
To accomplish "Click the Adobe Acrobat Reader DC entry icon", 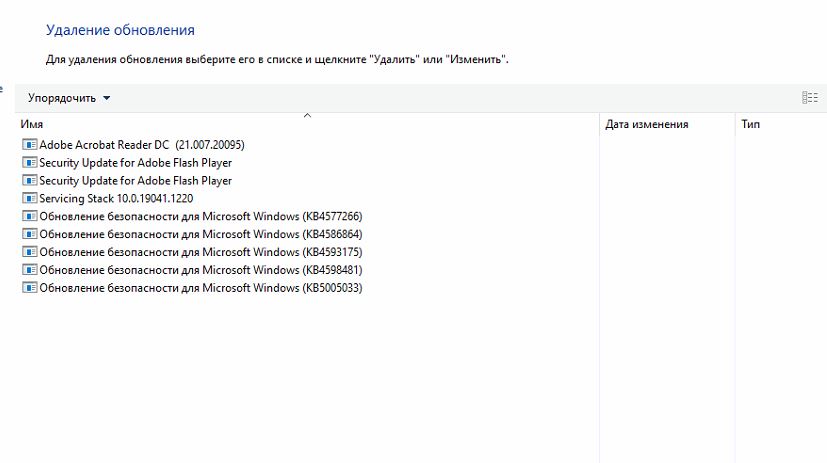I will [29, 145].
